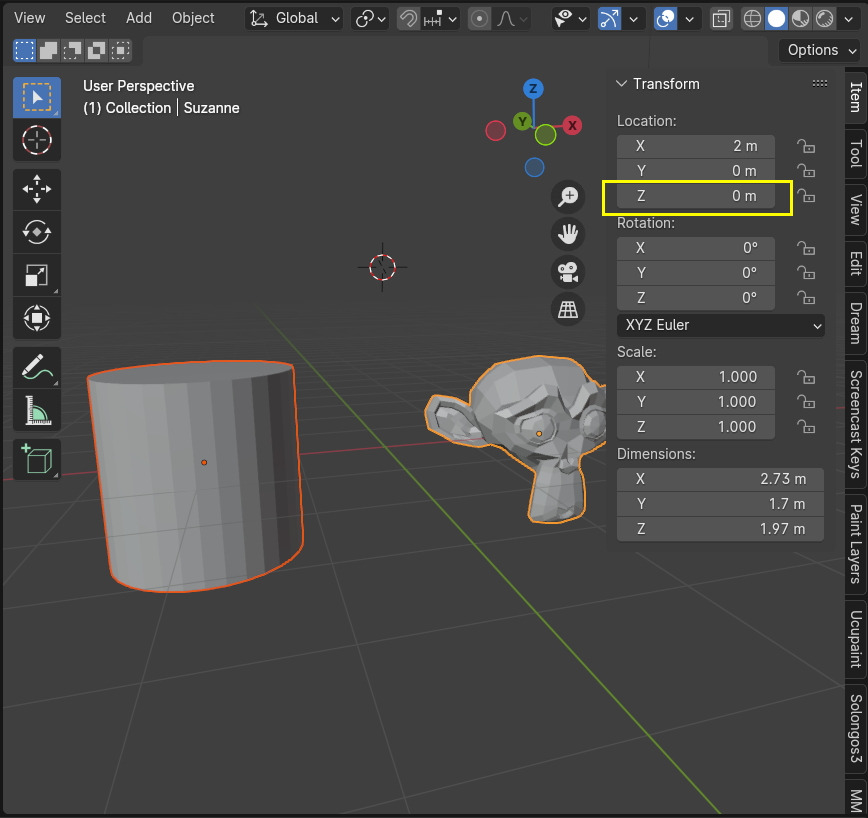Open the Screencast Keys sidebar tab
This screenshot has width=868, height=818.
[x=856, y=424]
